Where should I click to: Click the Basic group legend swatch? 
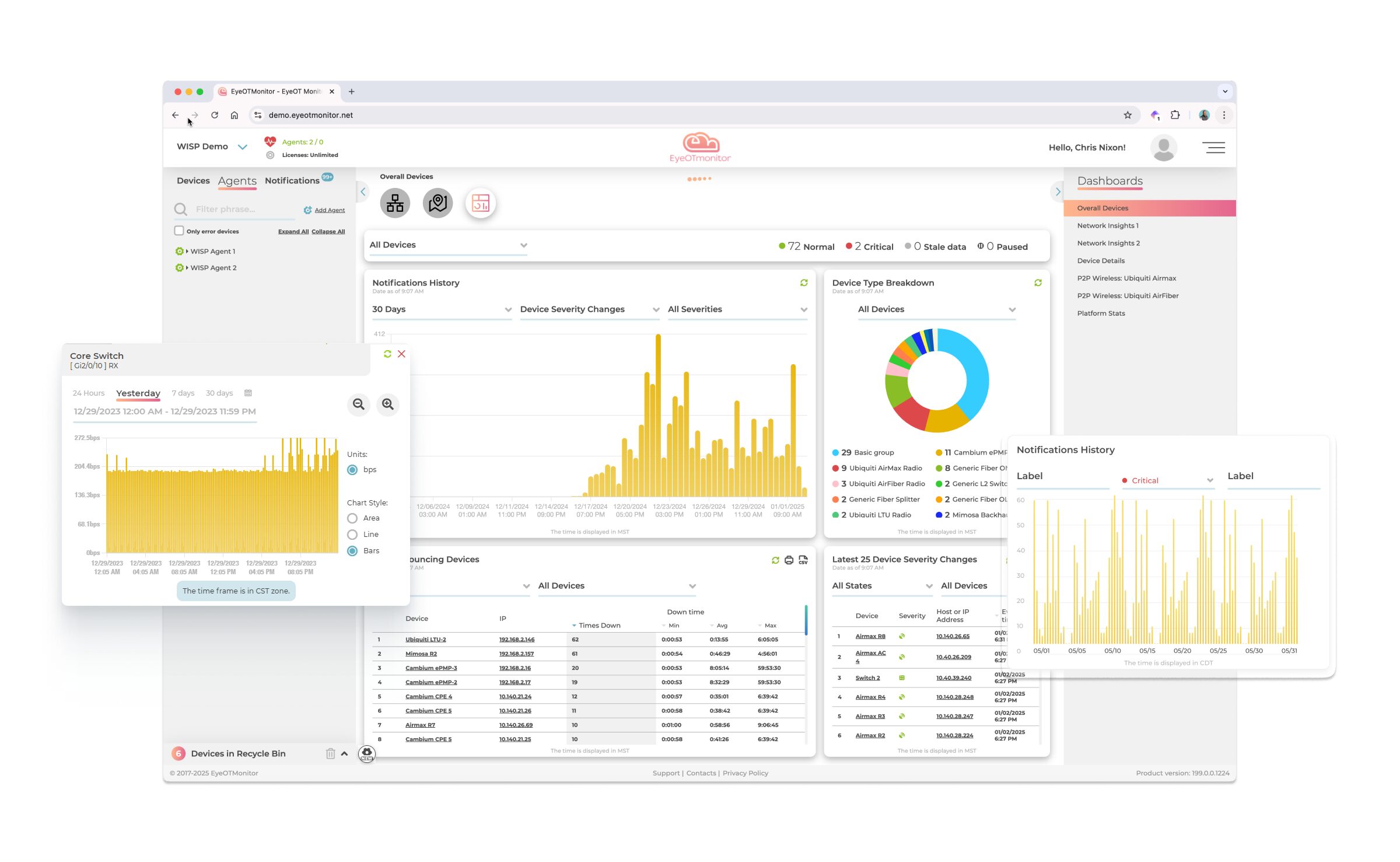coord(835,453)
